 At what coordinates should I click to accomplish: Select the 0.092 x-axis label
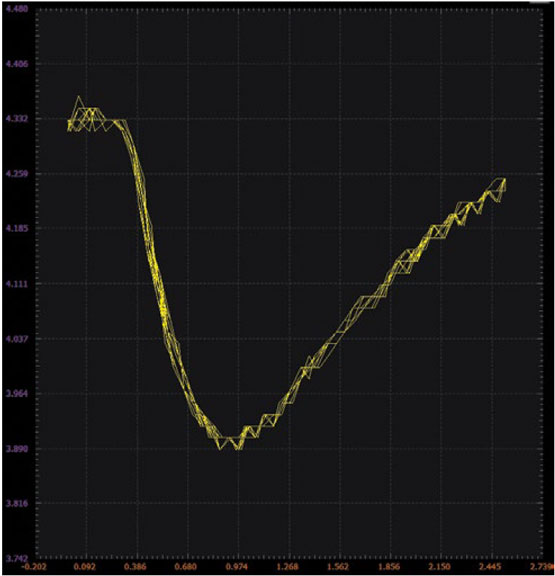[x=84, y=566]
